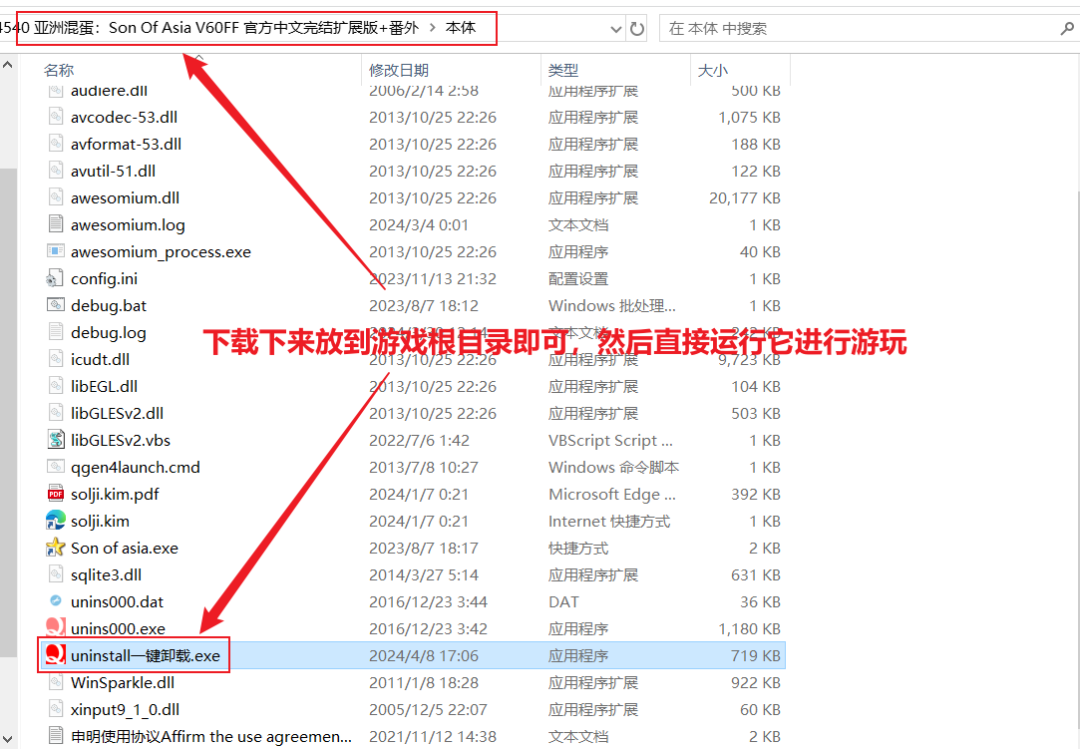The height and width of the screenshot is (749, 1080).
Task: Click the solji.kim.pdf PDF icon
Action: (56, 493)
